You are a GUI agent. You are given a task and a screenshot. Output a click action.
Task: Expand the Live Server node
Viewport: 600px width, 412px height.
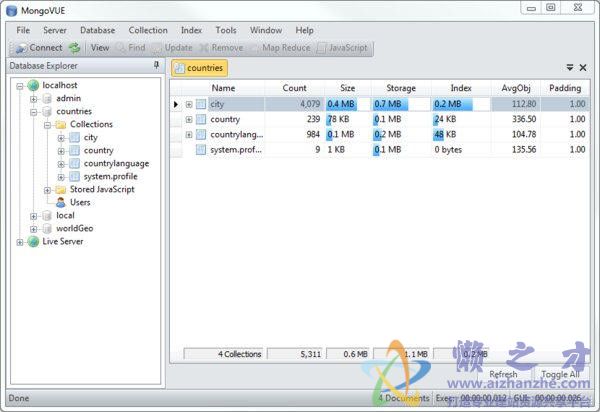coord(20,242)
